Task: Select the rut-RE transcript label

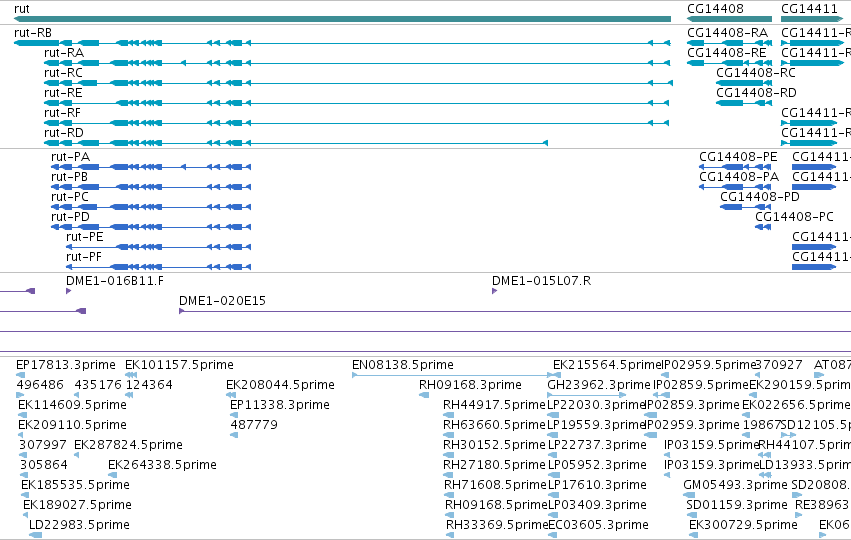Action: pos(63,93)
